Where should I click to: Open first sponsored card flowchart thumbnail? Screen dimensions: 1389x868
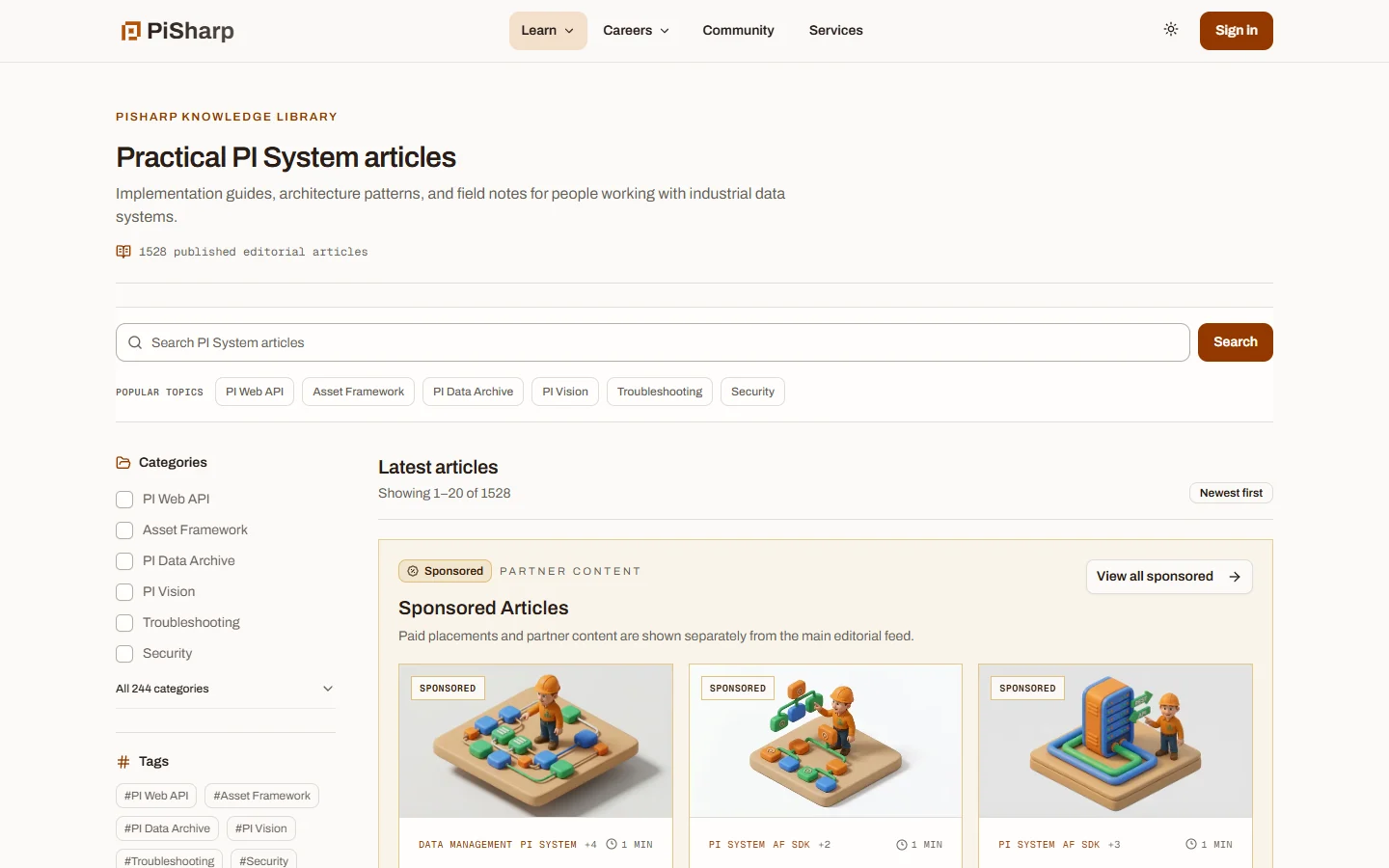[x=536, y=741]
